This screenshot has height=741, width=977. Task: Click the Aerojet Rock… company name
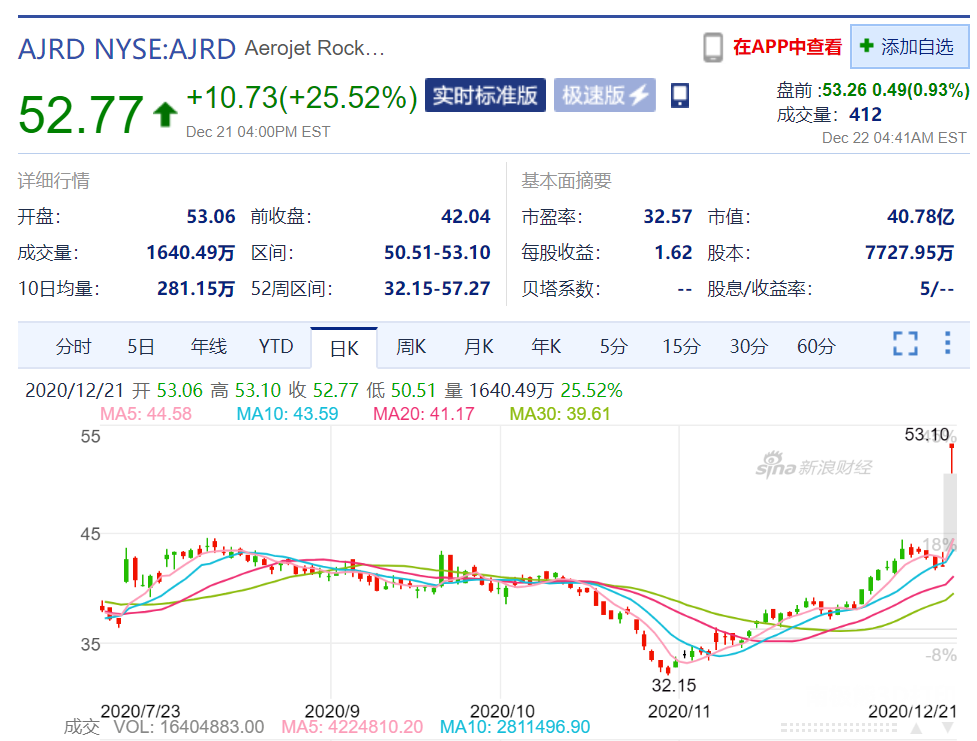click(x=315, y=48)
